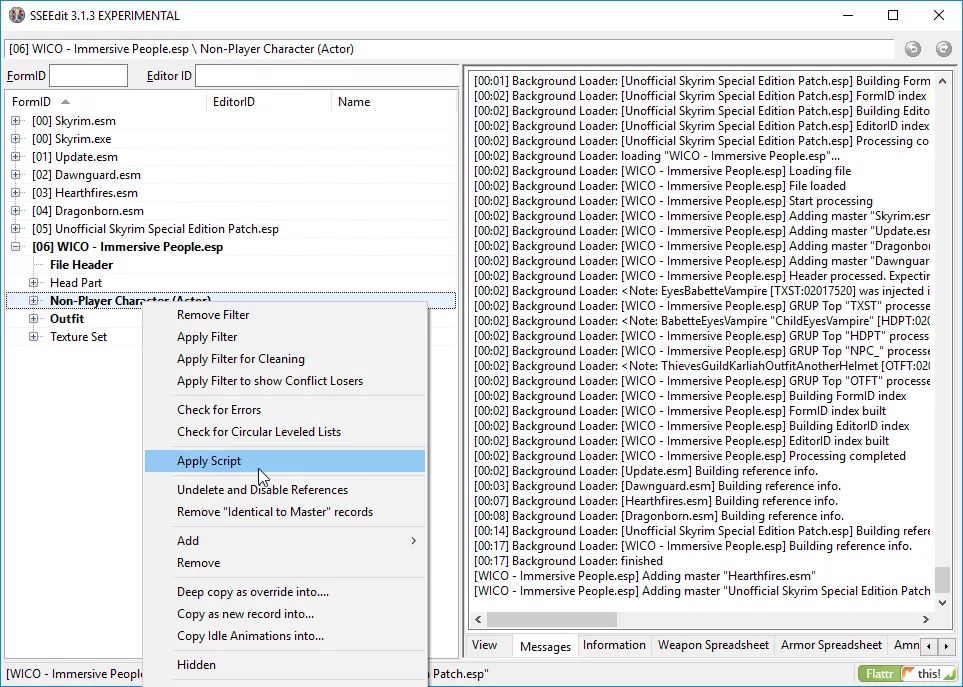Click the "Background Loader: finished" log line
The image size is (963, 687).
pyautogui.click(x=568, y=561)
